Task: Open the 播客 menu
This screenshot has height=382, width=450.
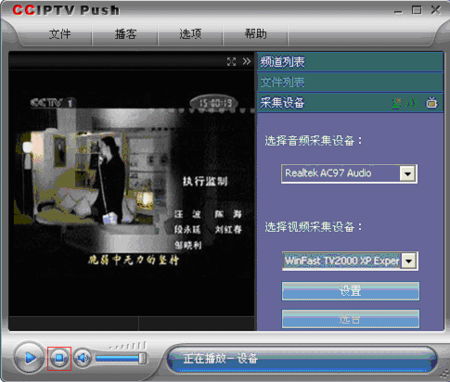Action: coord(125,34)
